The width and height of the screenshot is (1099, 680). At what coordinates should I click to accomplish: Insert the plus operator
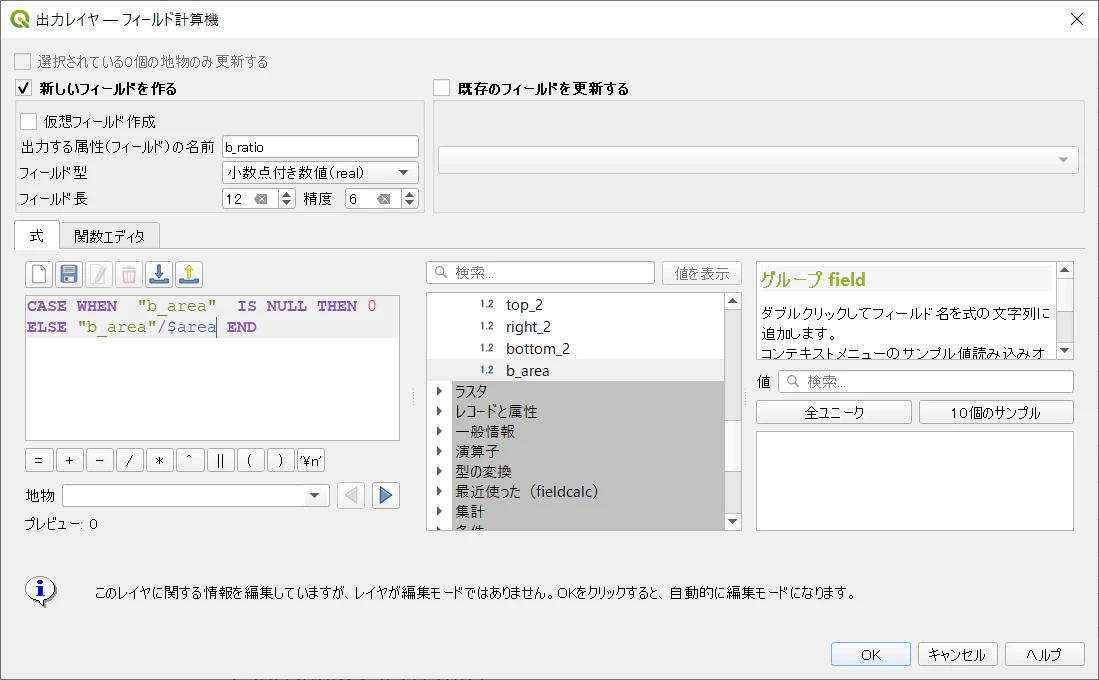click(x=69, y=461)
